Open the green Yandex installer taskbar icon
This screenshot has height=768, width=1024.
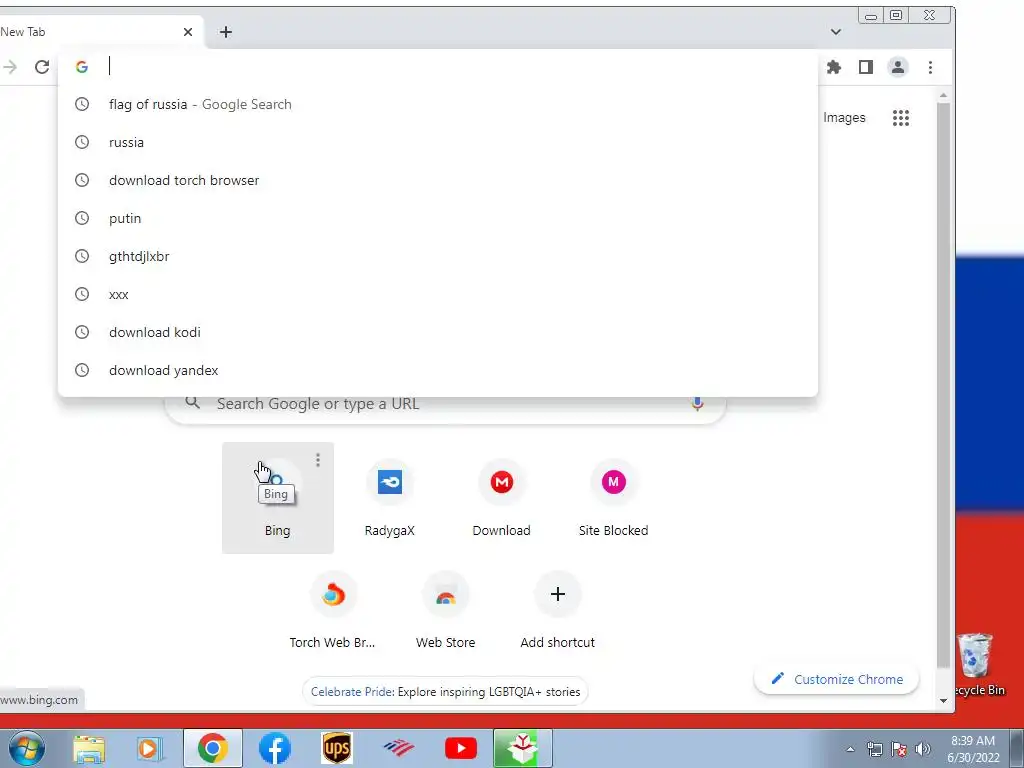[522, 748]
